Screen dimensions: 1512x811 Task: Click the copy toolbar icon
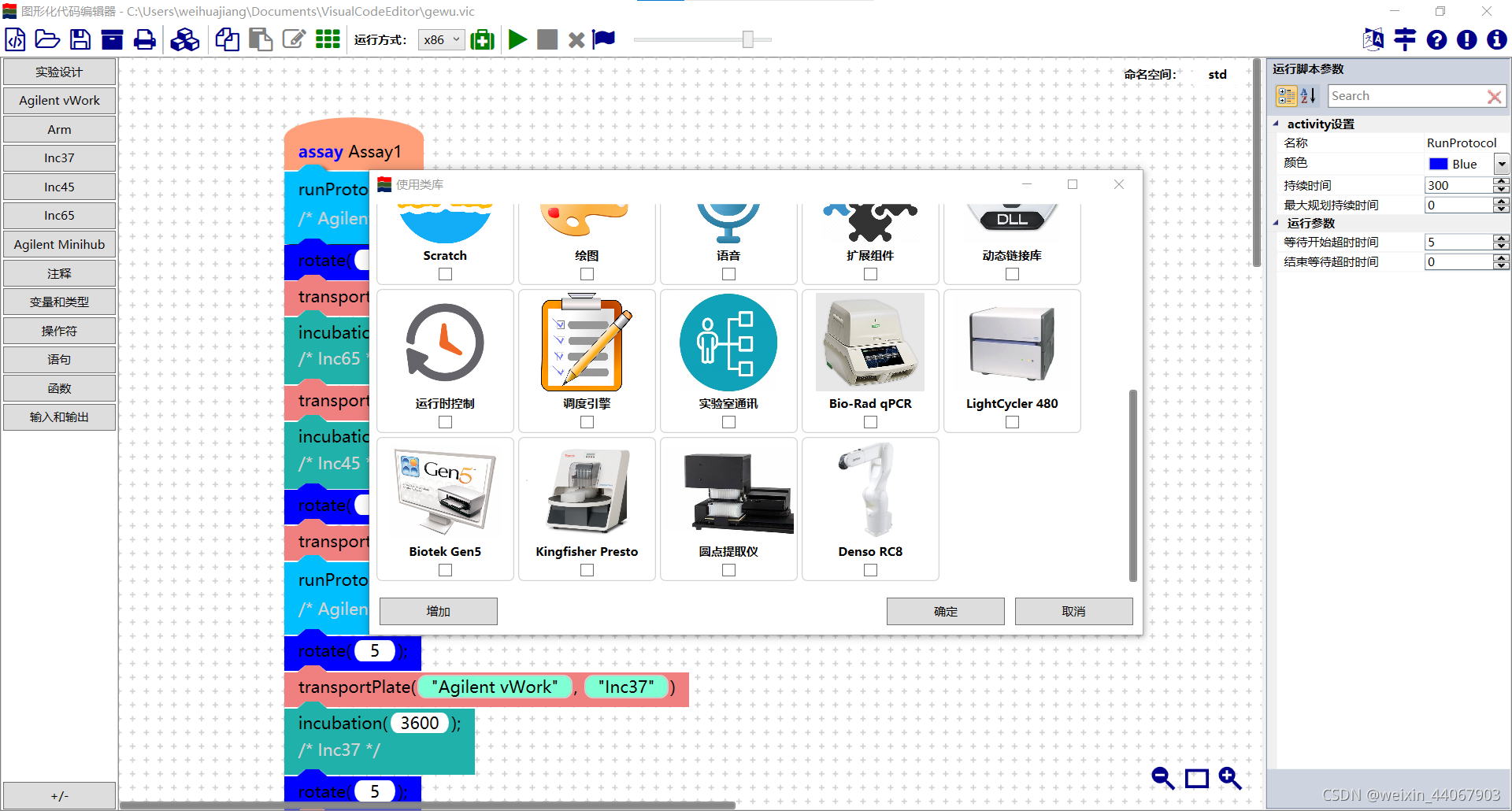[x=228, y=39]
